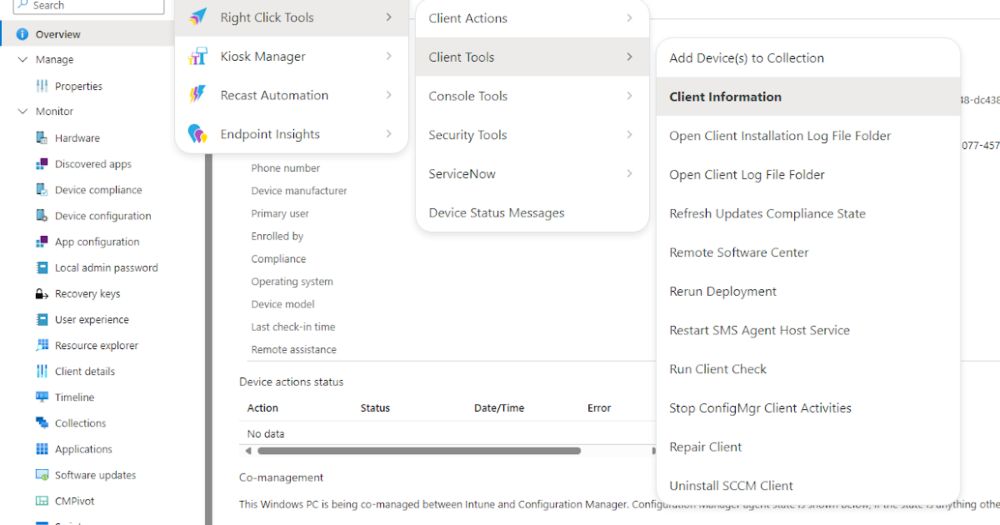Image resolution: width=1000 pixels, height=525 pixels.
Task: Open Recovery keys in sidebar
Action: click(87, 293)
